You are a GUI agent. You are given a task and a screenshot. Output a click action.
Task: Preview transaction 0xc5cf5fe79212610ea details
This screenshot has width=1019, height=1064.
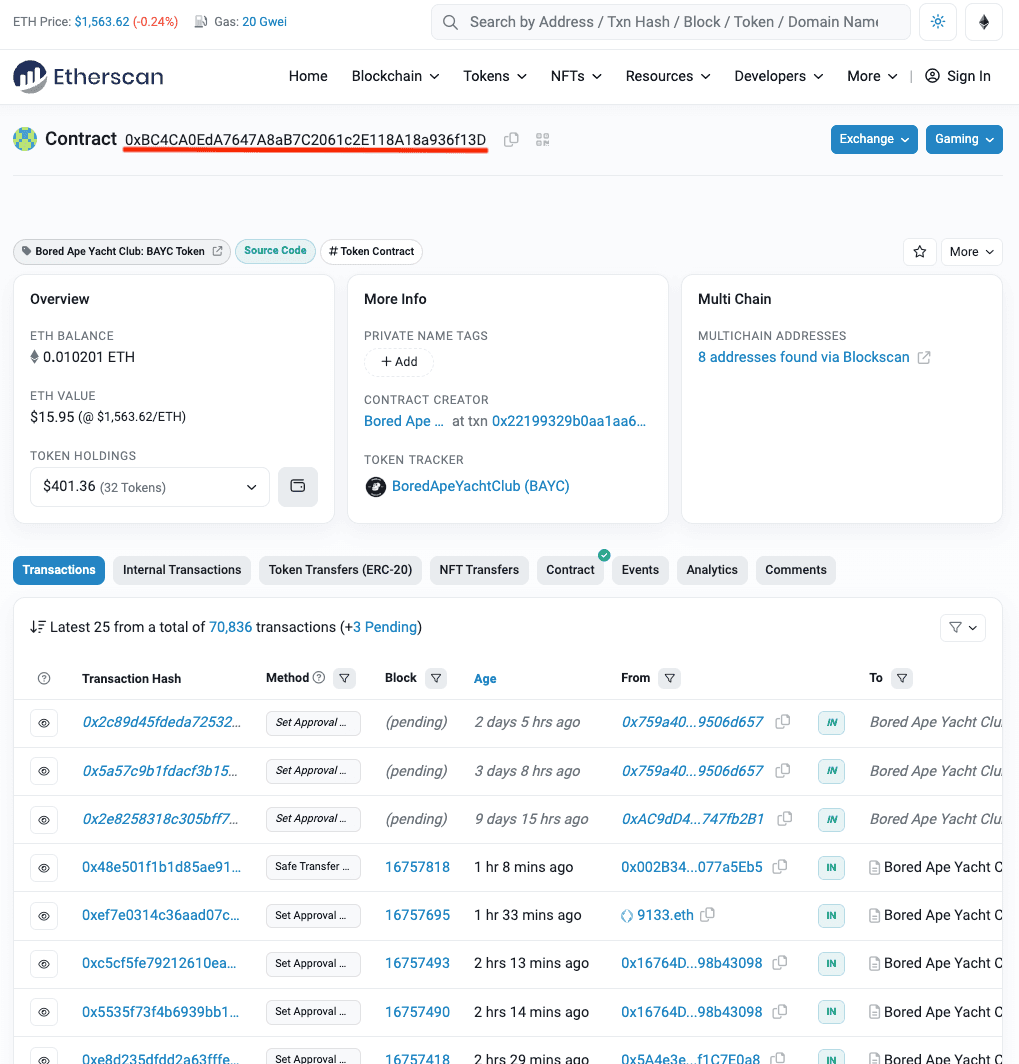point(44,964)
